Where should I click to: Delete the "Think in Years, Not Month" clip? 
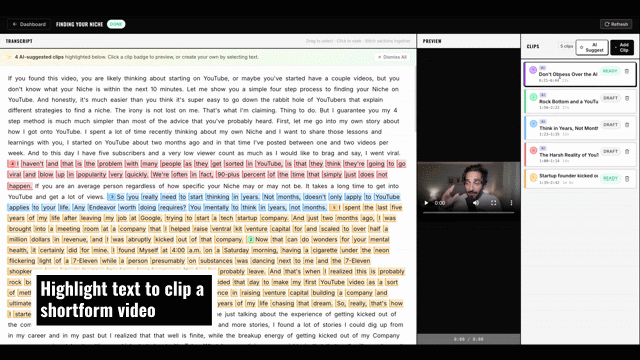coord(627,125)
